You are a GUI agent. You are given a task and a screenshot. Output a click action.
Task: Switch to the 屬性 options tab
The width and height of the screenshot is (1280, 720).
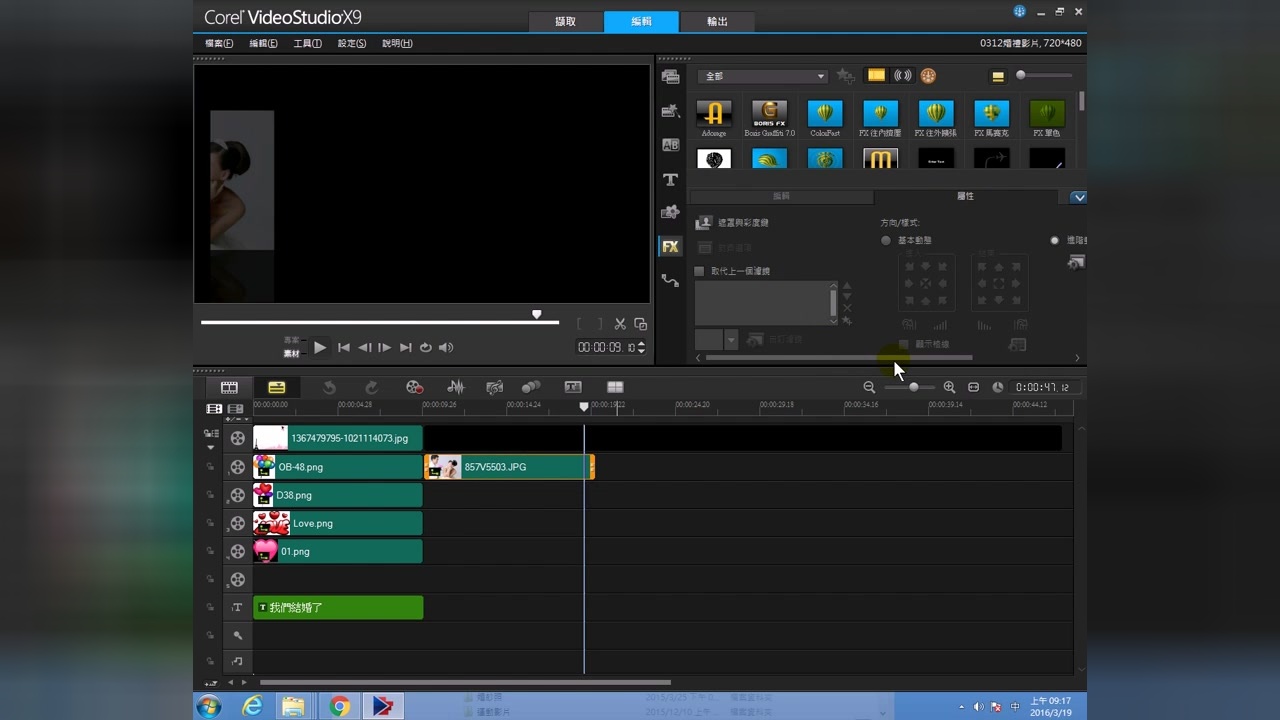click(x=965, y=197)
